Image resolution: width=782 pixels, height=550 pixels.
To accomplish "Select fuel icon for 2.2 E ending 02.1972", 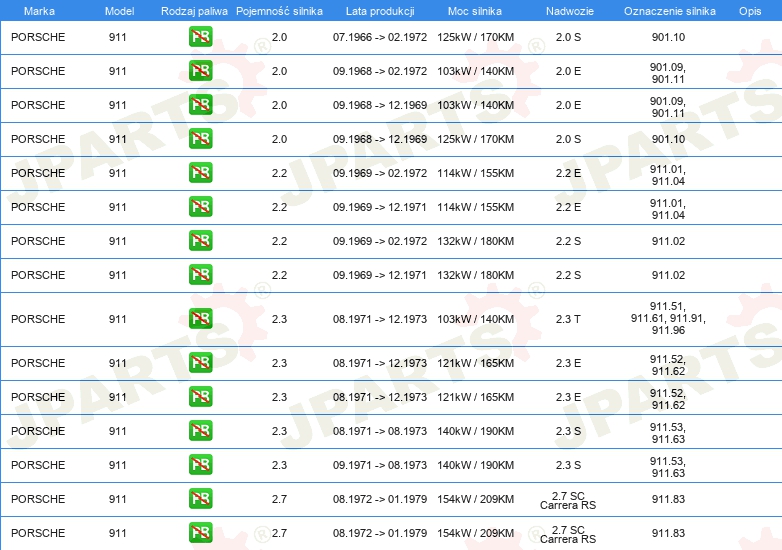I will pos(200,173).
